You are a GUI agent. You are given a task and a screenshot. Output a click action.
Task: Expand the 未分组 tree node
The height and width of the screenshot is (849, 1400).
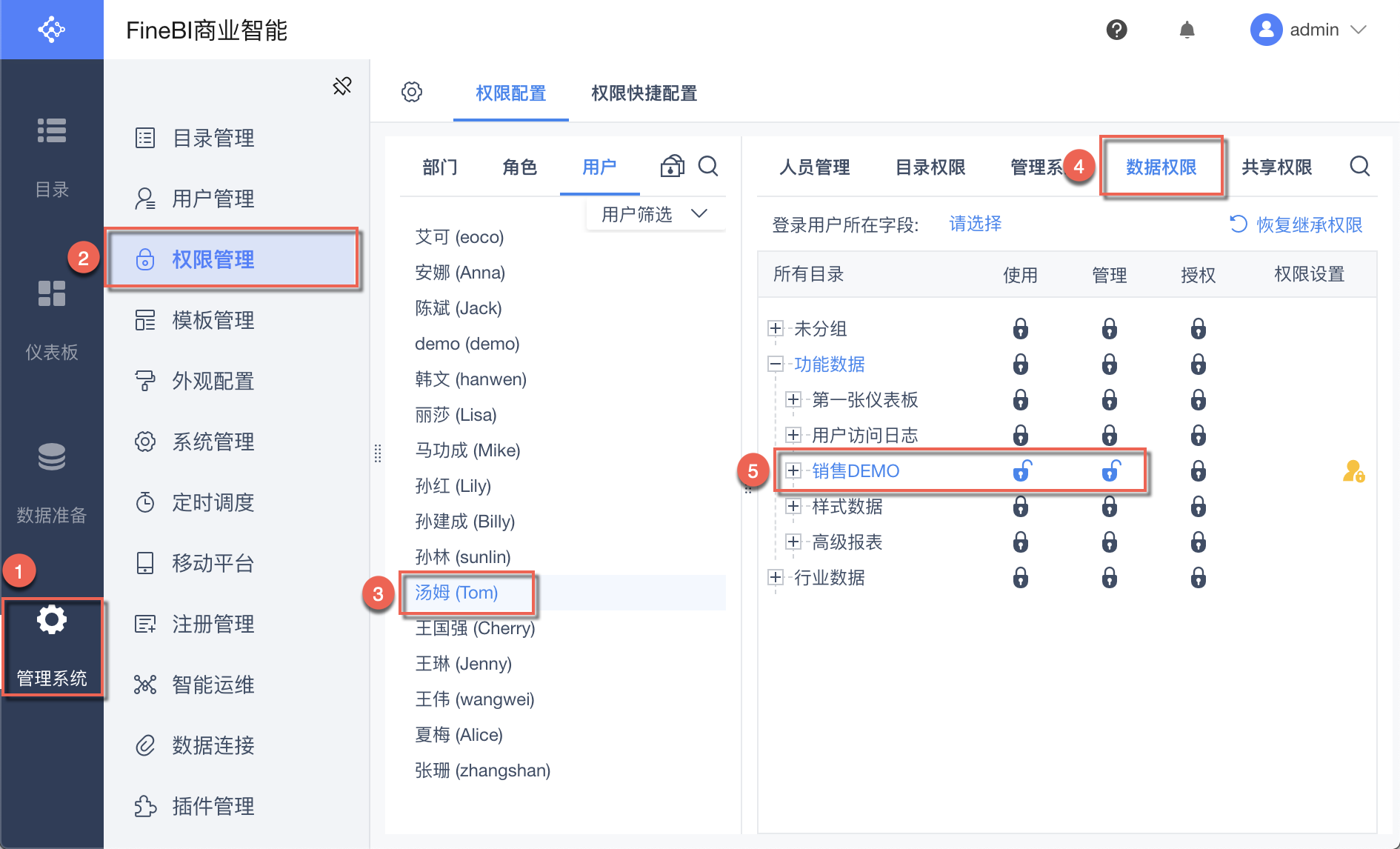(776, 328)
